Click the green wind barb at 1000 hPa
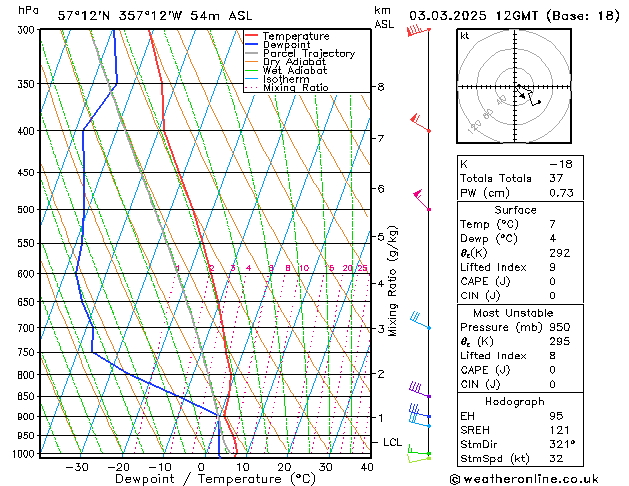 pos(419,455)
